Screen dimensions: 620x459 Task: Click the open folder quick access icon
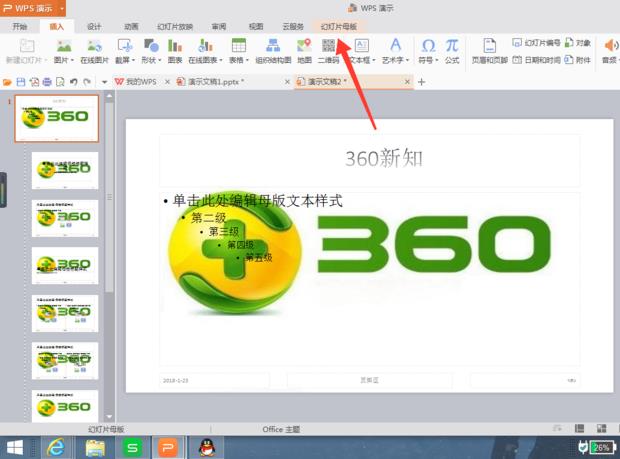coord(7,82)
